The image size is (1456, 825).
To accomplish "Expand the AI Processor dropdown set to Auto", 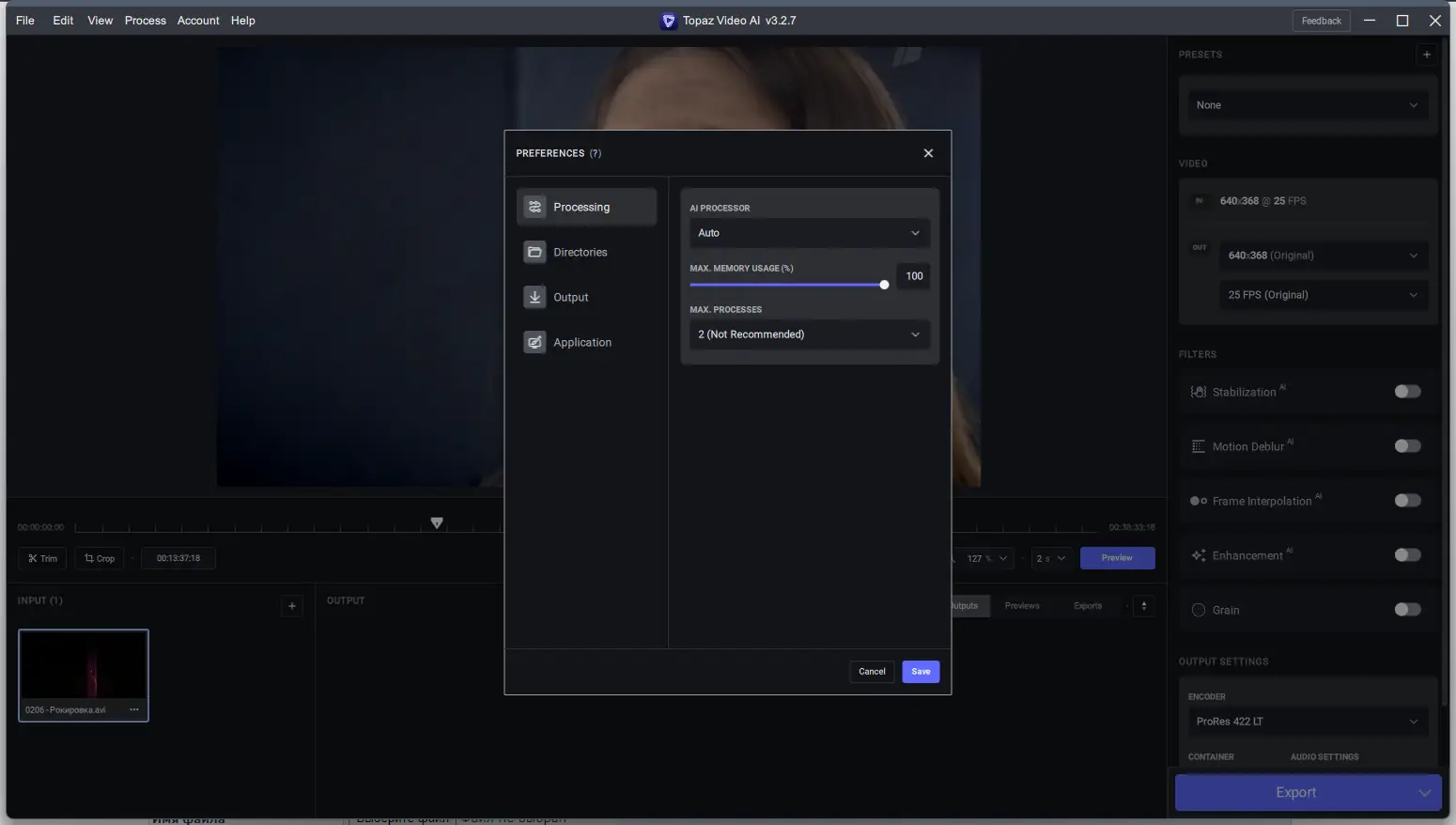I will click(x=810, y=233).
